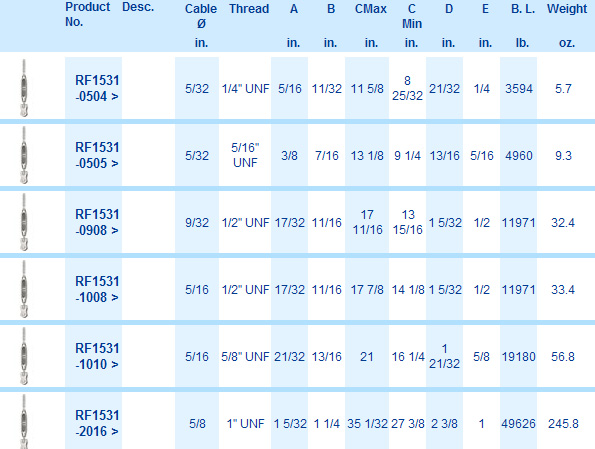595x449 pixels.
Task: Open the RF1531-1010 product link
Action: (97, 356)
